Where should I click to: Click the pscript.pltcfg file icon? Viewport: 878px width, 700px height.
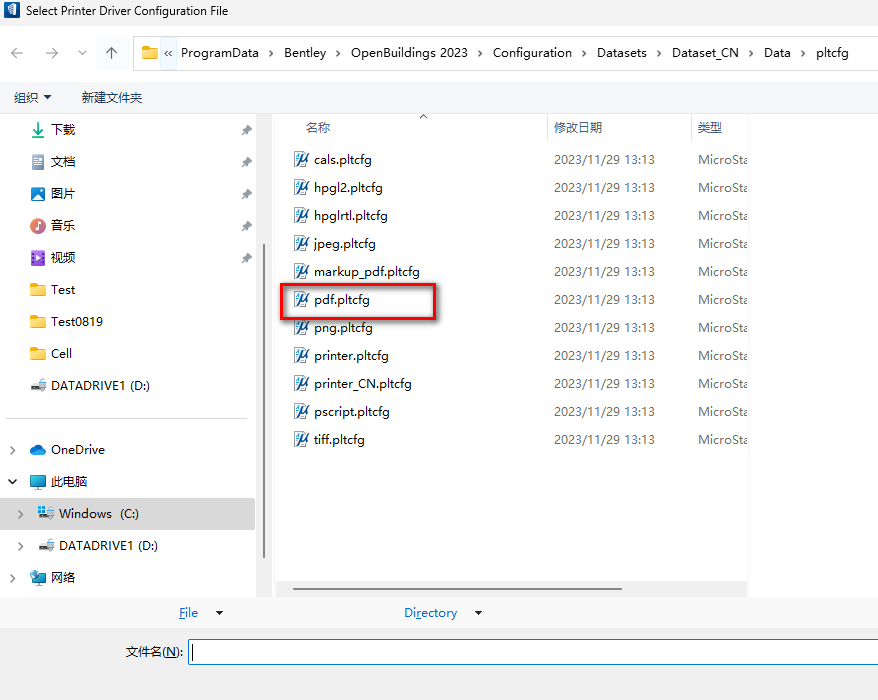pos(301,412)
